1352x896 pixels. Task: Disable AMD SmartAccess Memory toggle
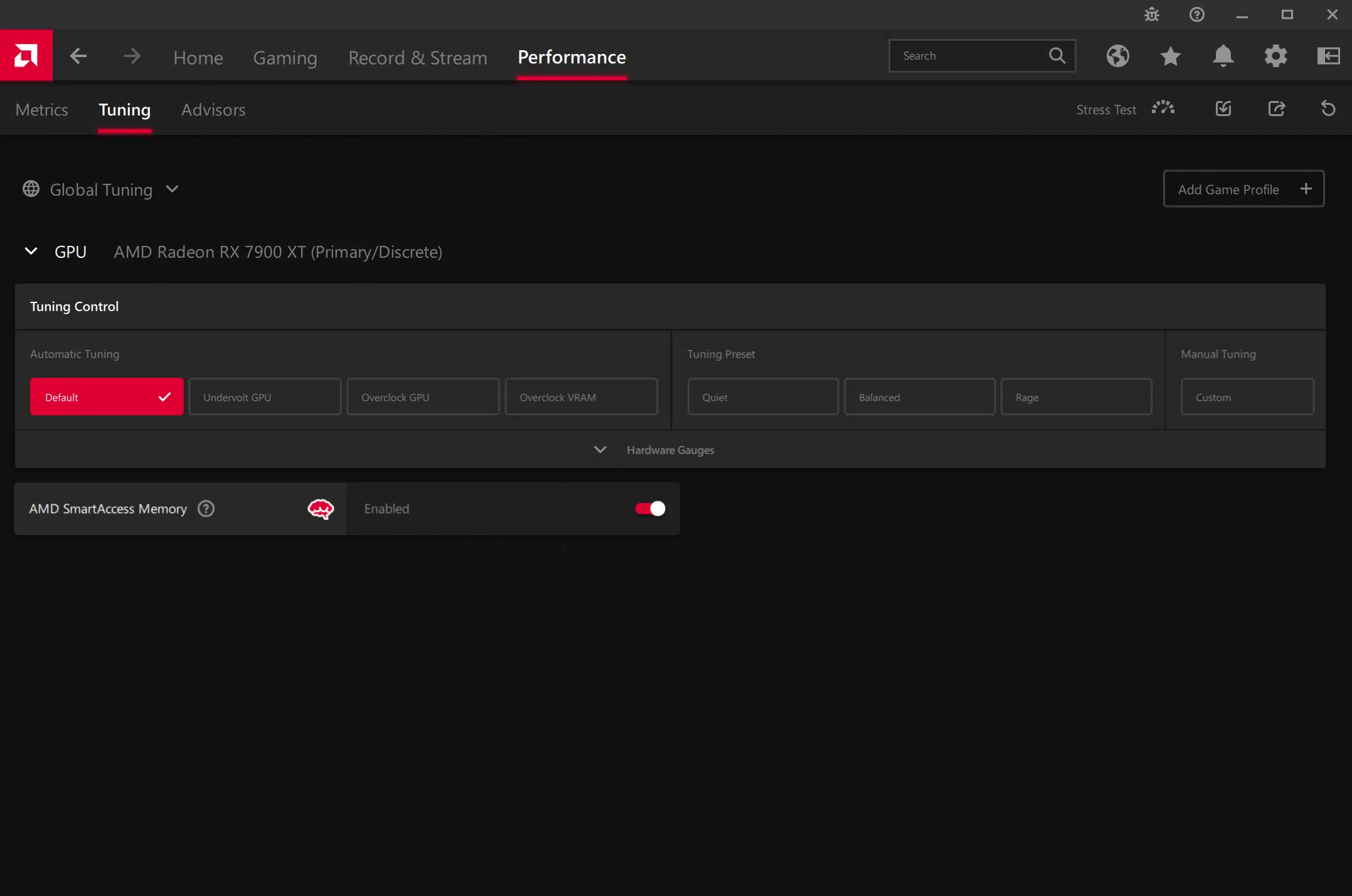(x=650, y=509)
